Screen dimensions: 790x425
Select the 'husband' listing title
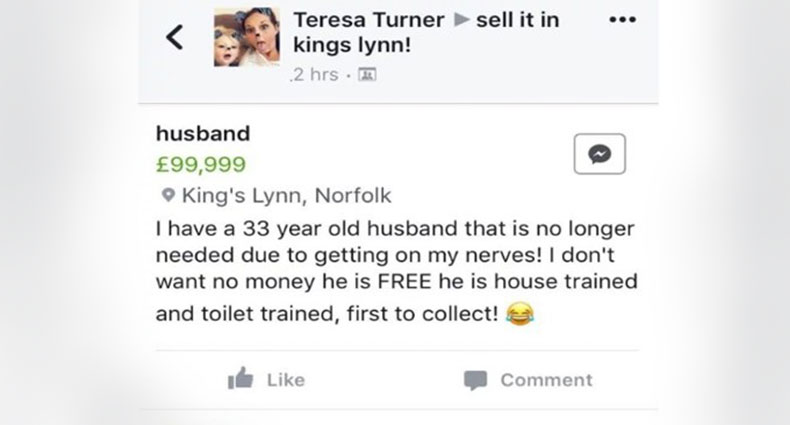tap(203, 133)
